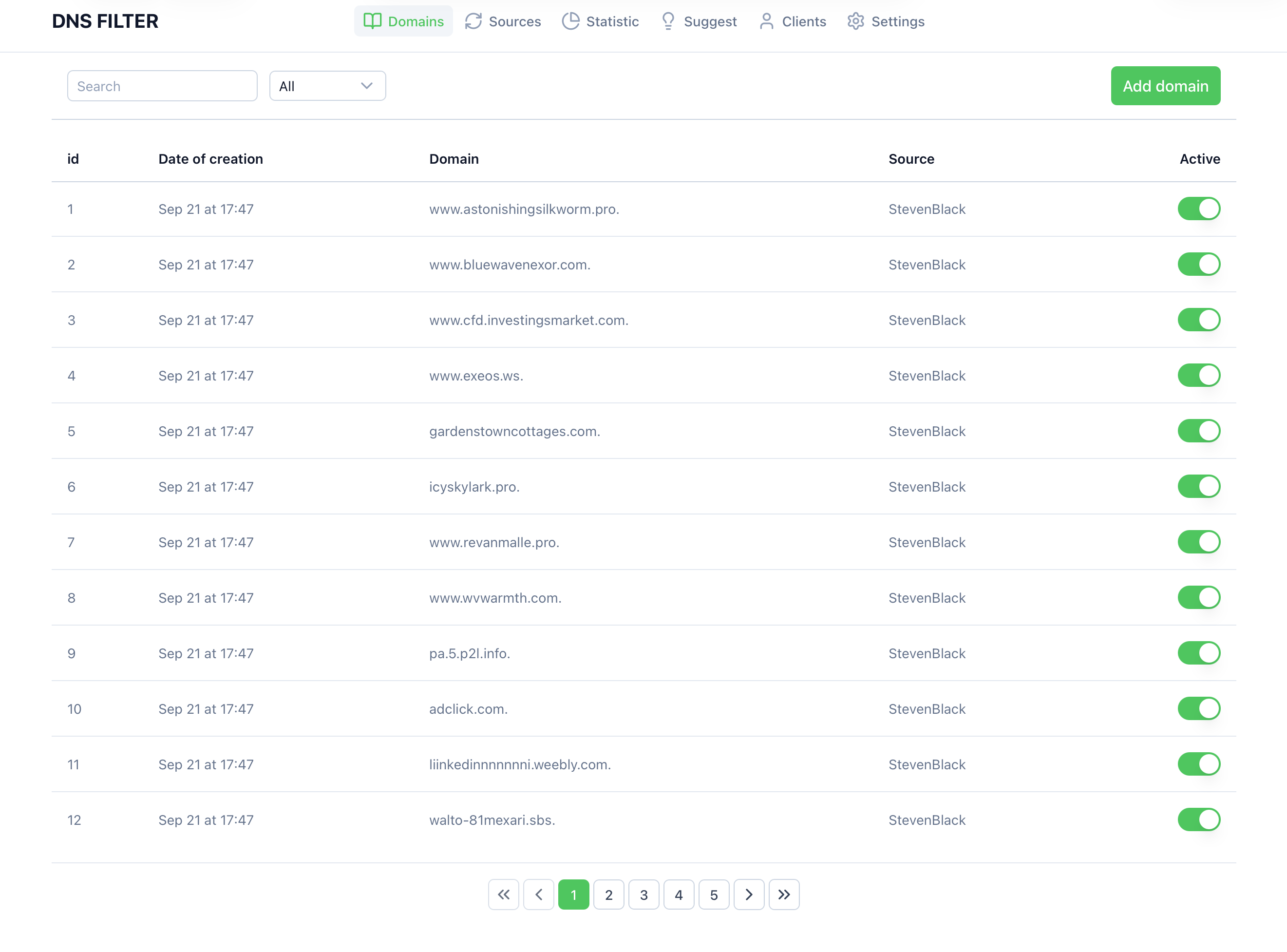Select domain text adclick.com.
Image resolution: width=1287 pixels, height=952 pixels.
[x=468, y=709]
